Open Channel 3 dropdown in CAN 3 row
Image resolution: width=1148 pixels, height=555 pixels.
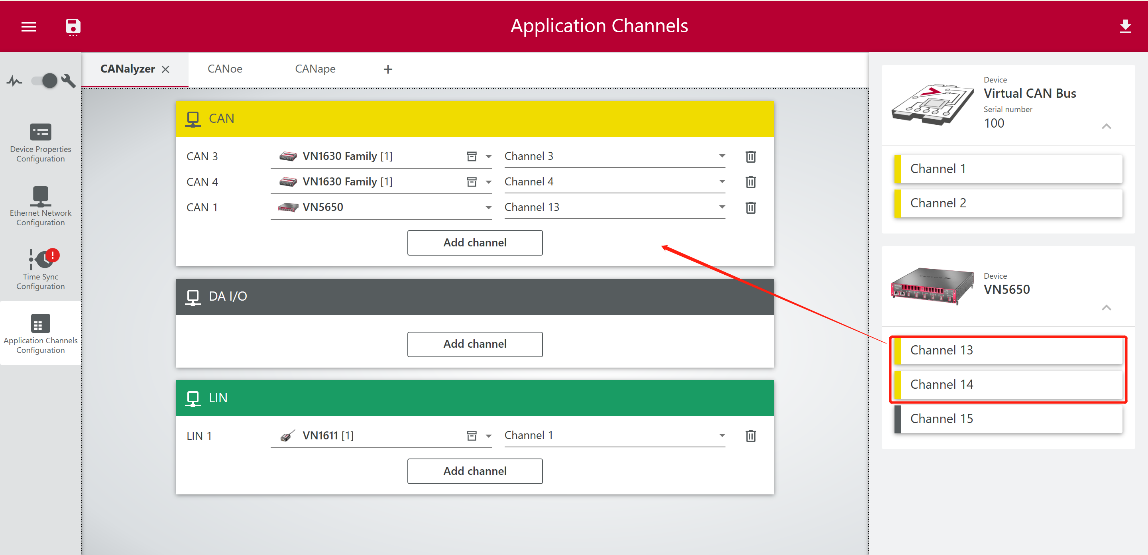click(x=614, y=157)
